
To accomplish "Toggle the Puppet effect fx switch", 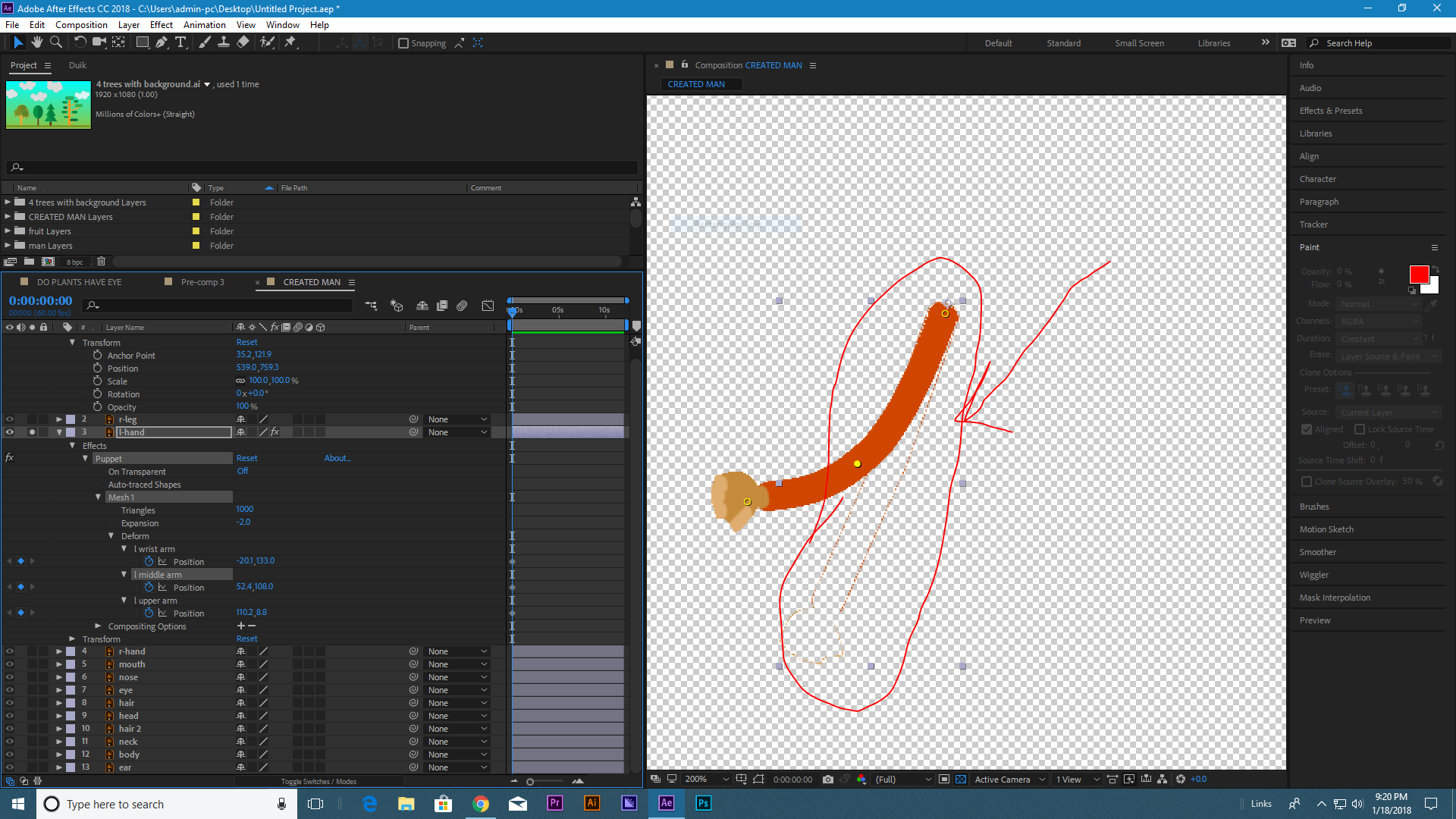I will pos(10,458).
